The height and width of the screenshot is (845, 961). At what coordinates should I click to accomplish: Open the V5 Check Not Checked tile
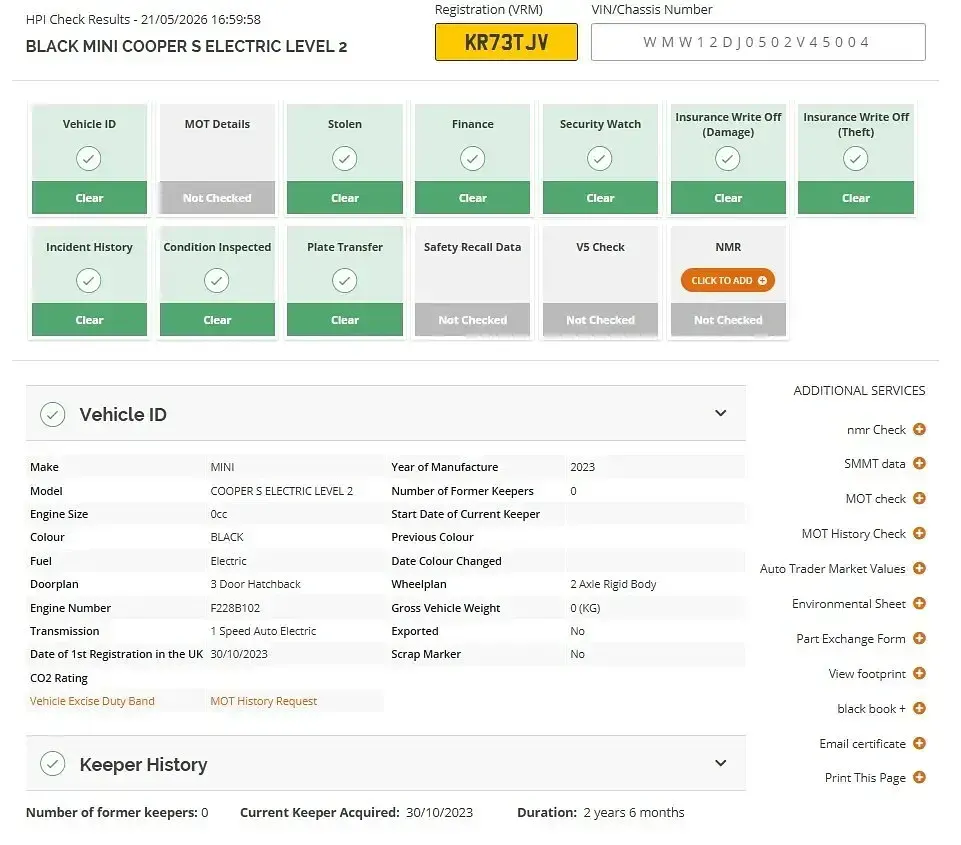pyautogui.click(x=600, y=281)
